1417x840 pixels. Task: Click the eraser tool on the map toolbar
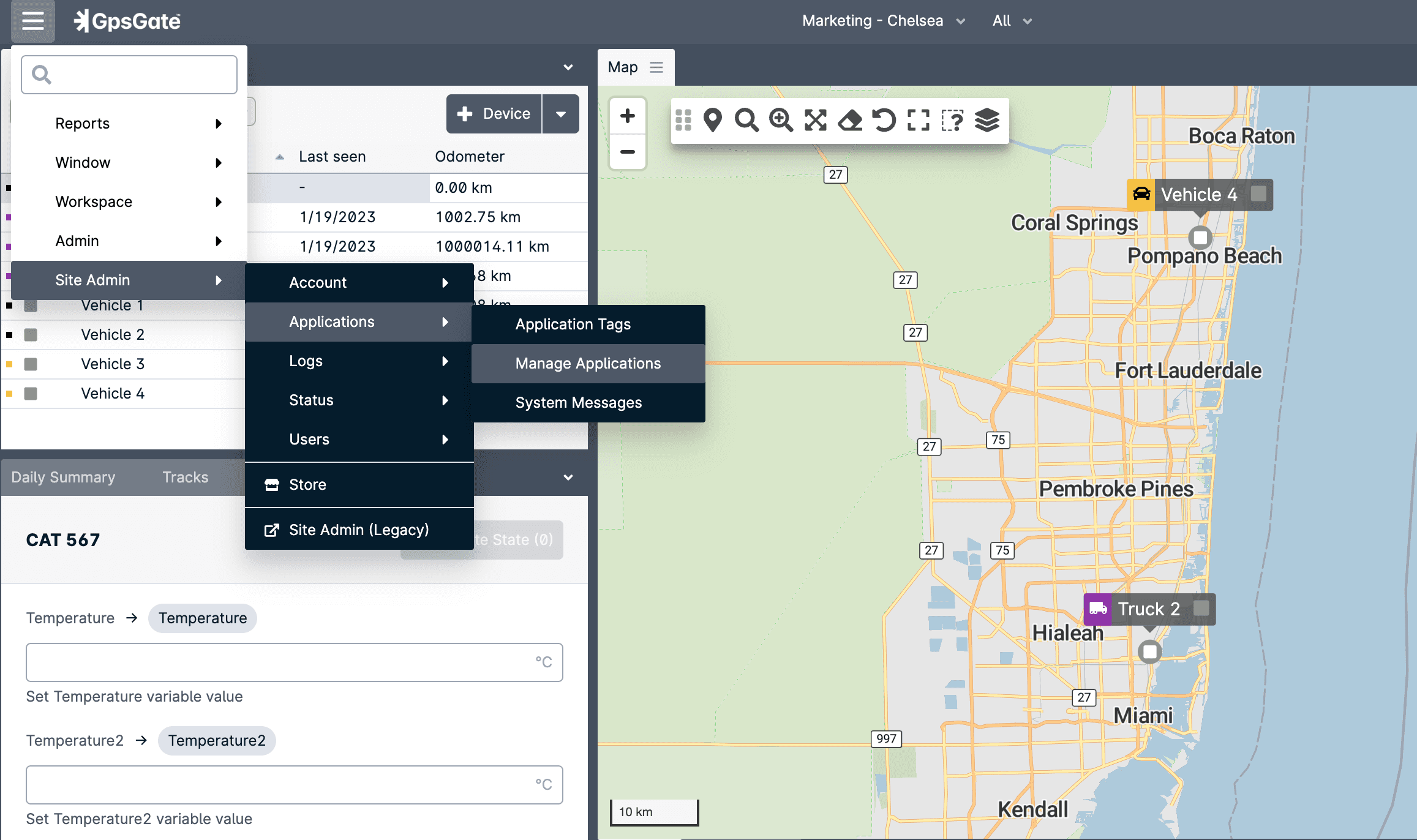click(x=851, y=121)
